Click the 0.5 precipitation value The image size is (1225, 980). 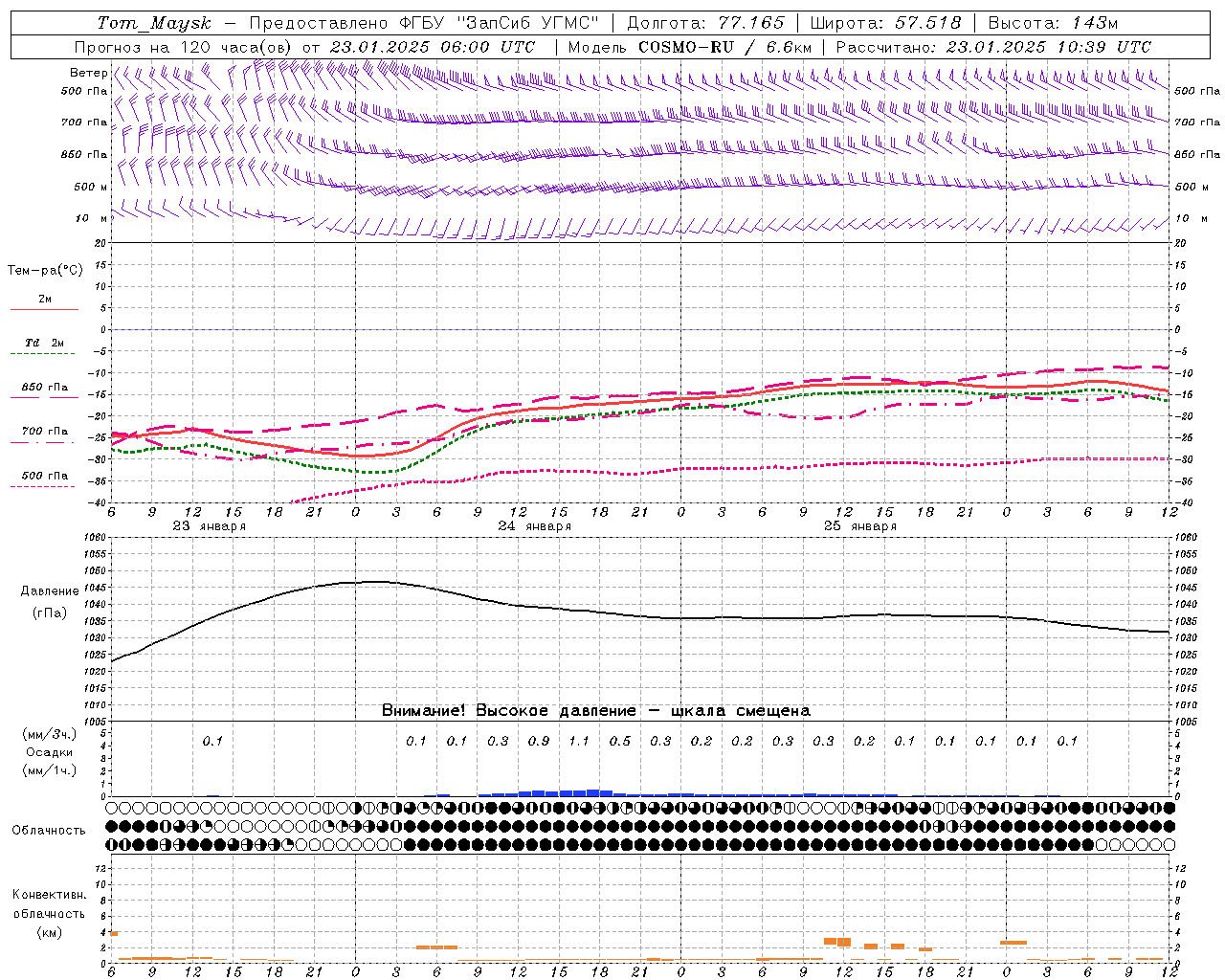[x=620, y=741]
